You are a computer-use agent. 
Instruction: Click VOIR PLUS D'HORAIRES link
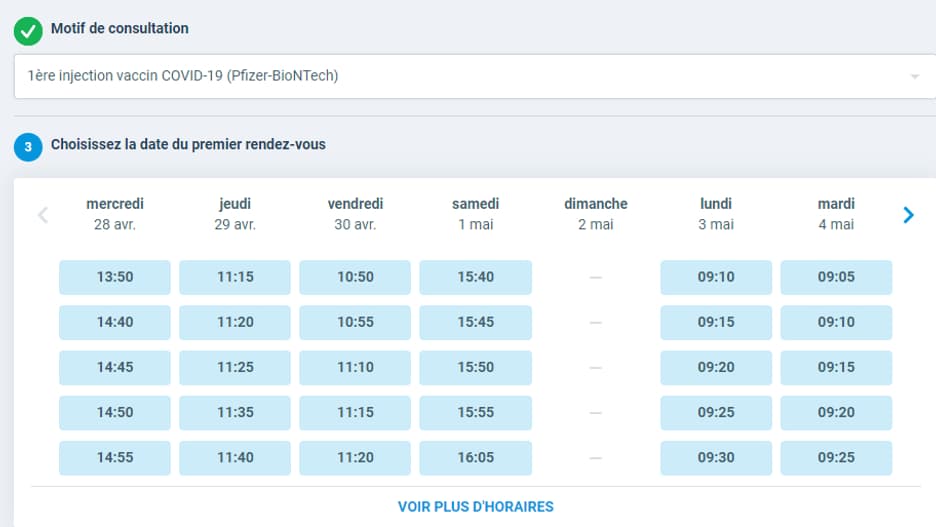(476, 507)
